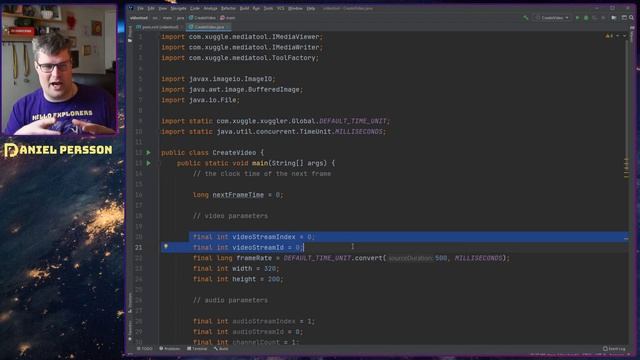This screenshot has height=360, width=640.
Task: Click run gutter icon beside CreateVideo class
Action: (149, 153)
